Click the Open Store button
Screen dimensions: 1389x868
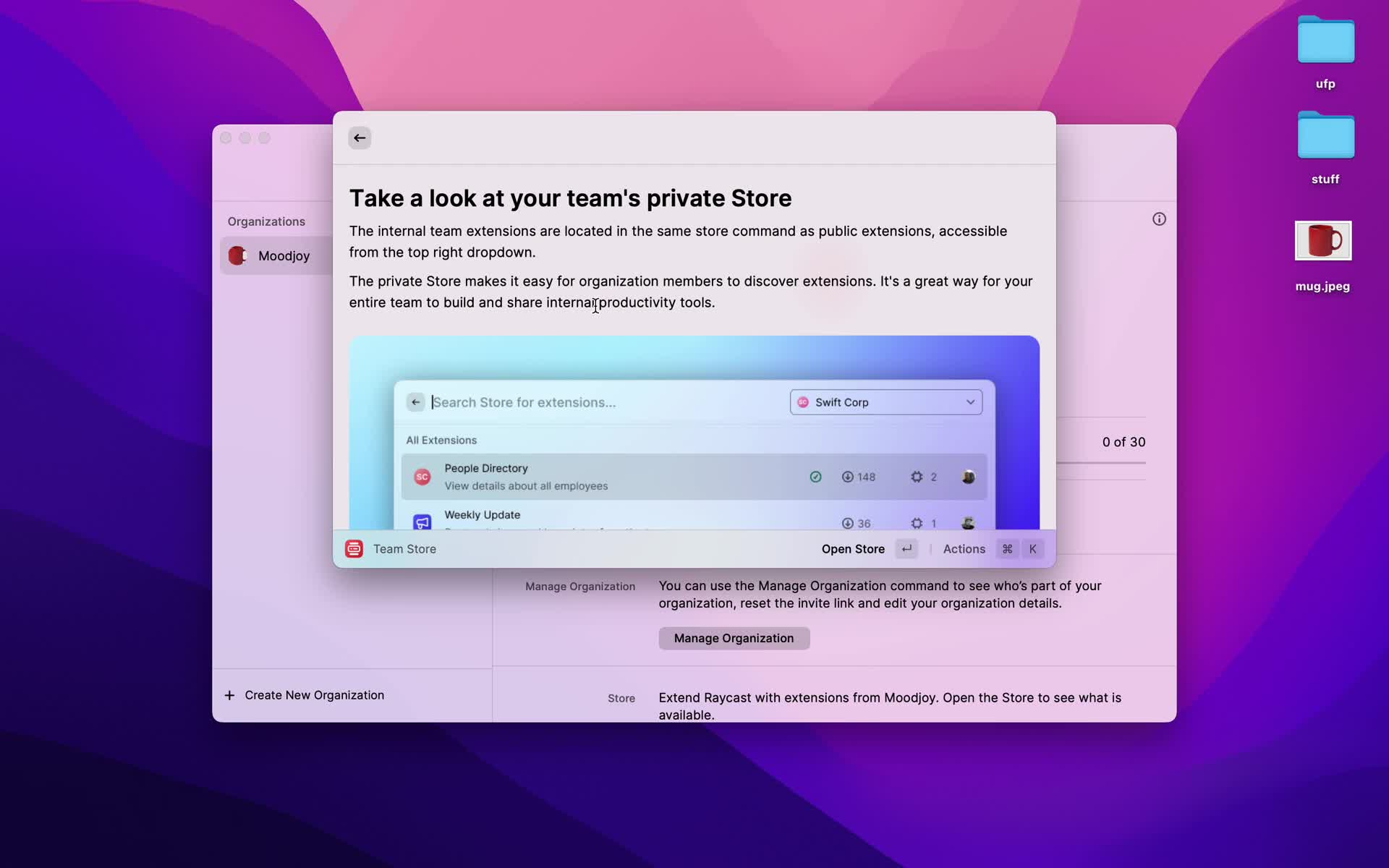(x=853, y=548)
